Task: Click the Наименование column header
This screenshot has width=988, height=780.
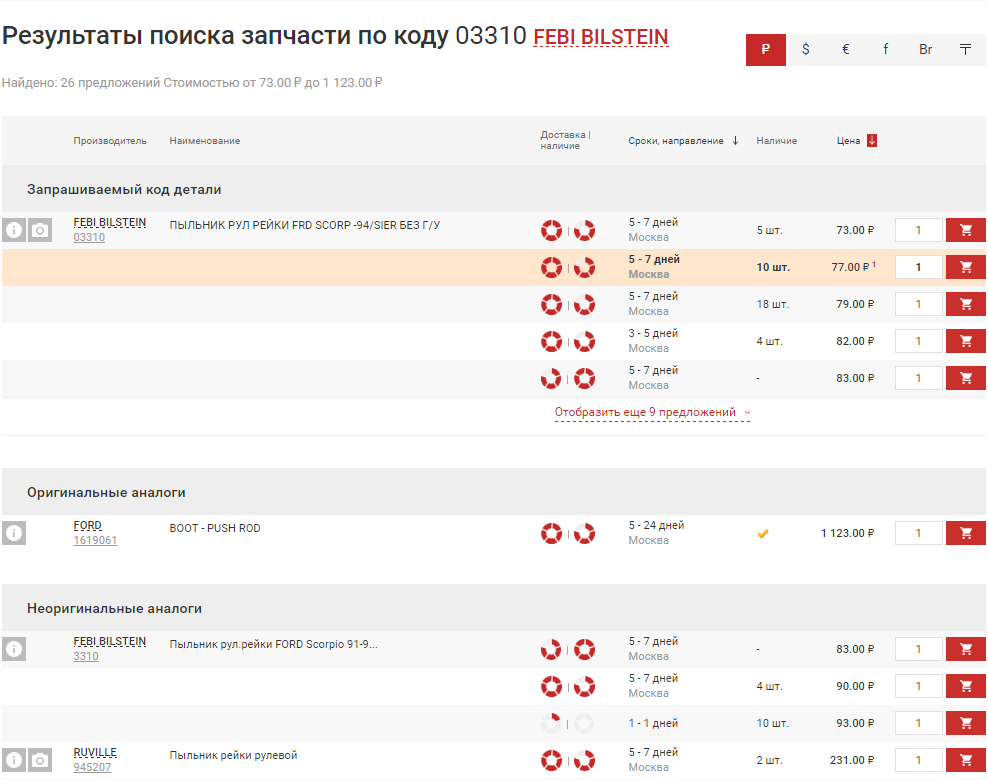Action: [x=205, y=141]
